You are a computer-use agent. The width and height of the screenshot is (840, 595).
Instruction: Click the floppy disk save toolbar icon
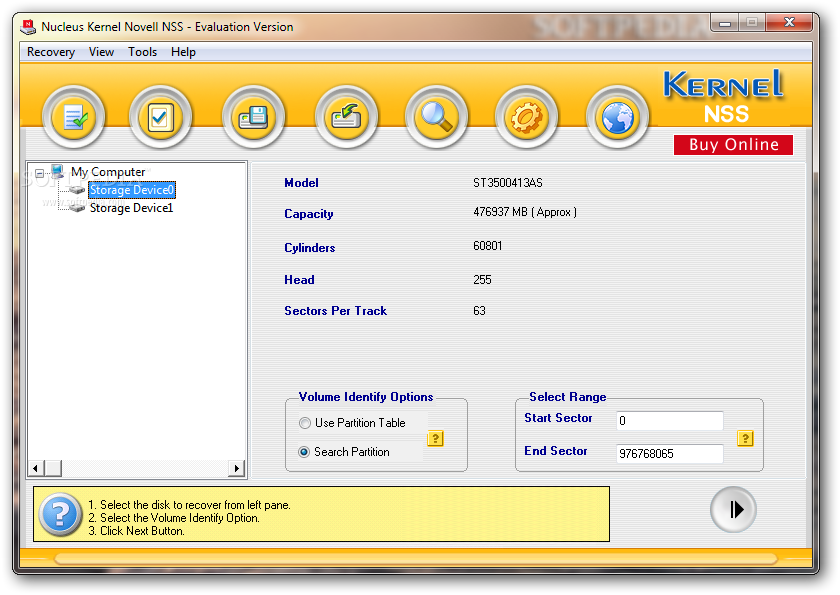[253, 117]
